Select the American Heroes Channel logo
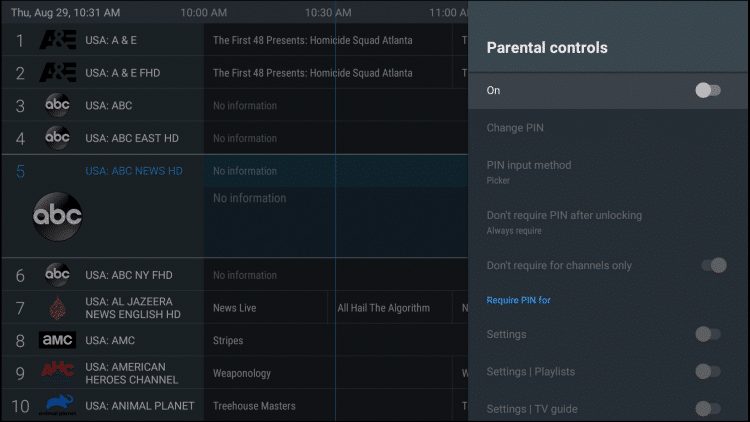The height and width of the screenshot is (422, 750). point(57,370)
